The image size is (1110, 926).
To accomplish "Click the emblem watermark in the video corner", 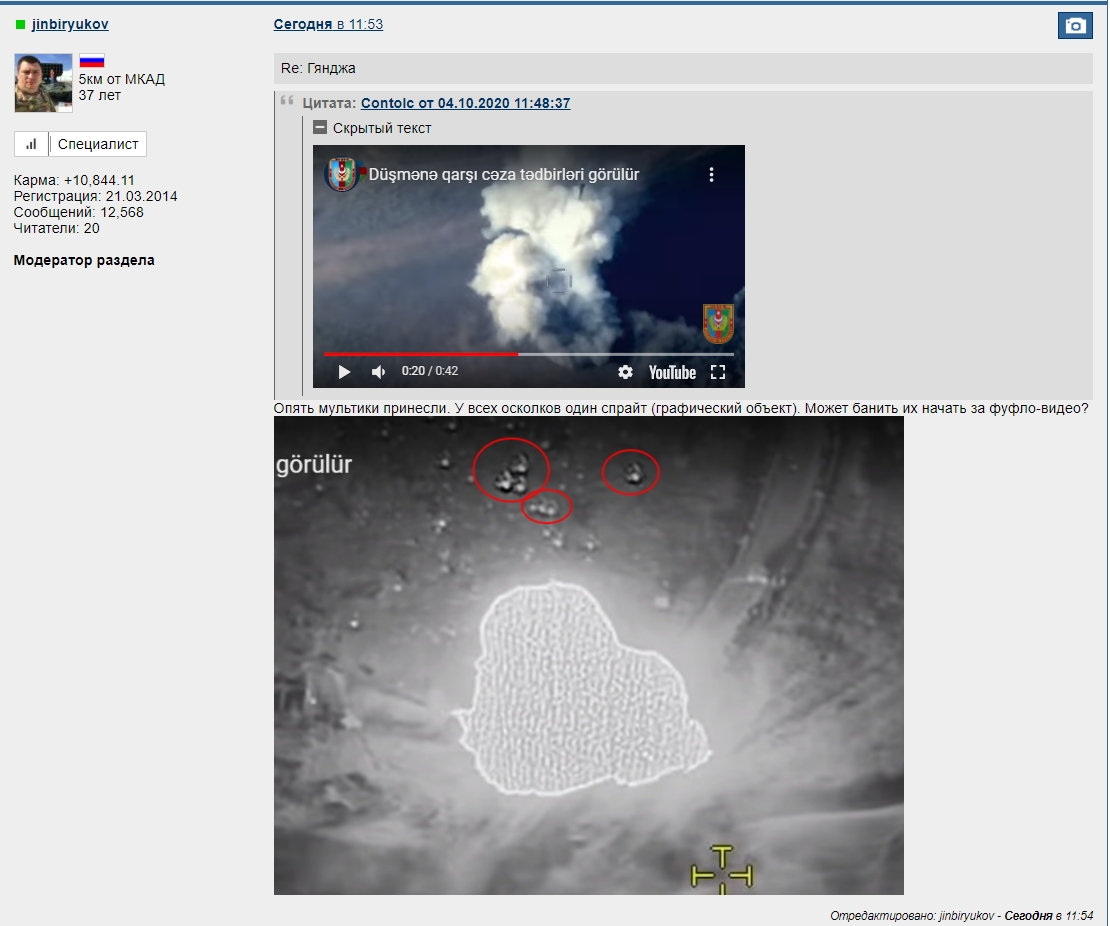I will coord(718,323).
